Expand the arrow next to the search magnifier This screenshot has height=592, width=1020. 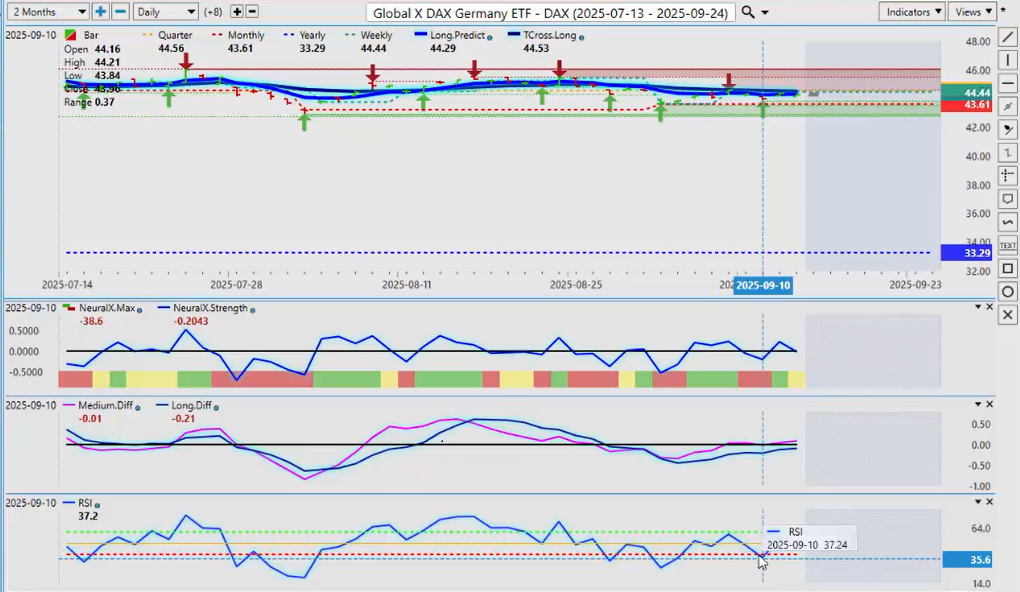(765, 12)
